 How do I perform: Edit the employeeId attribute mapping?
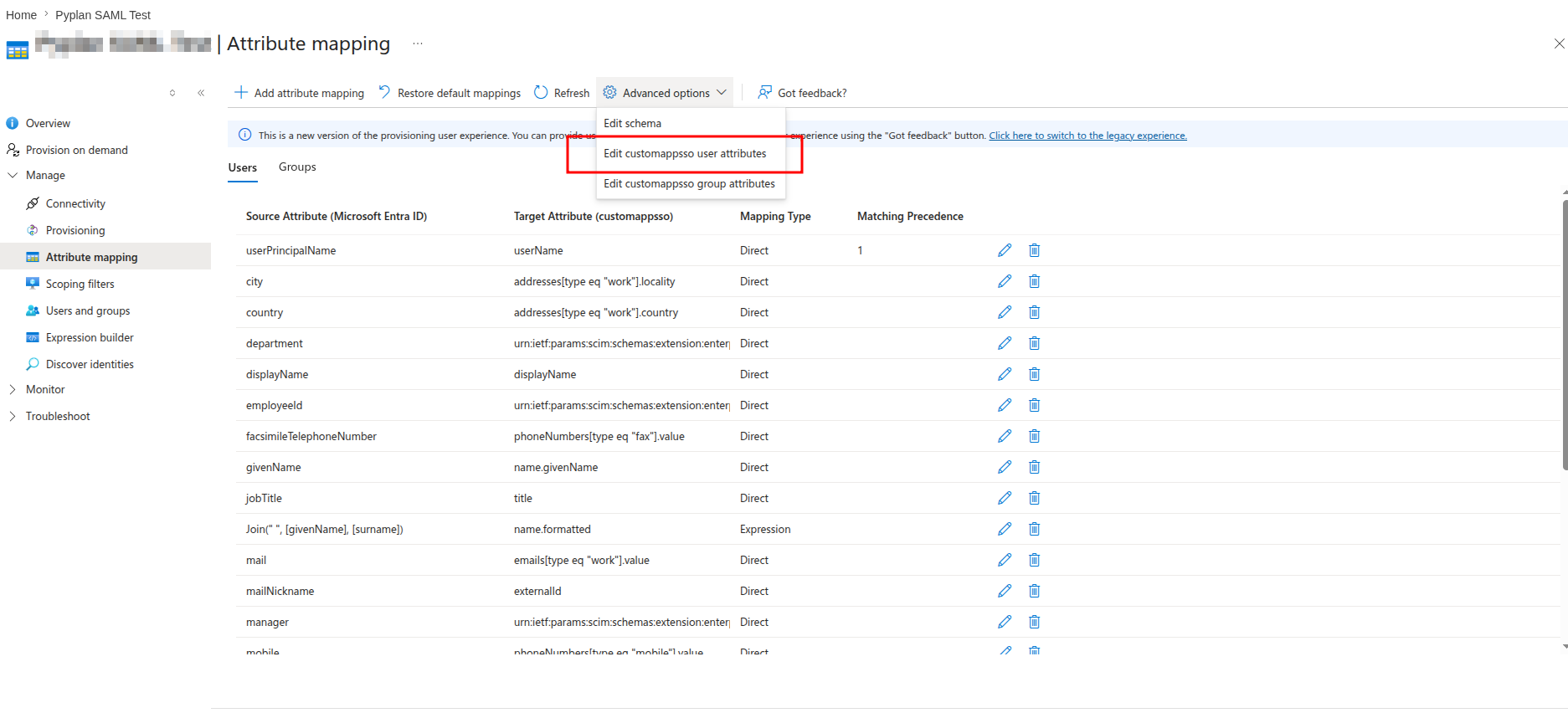click(x=1005, y=405)
